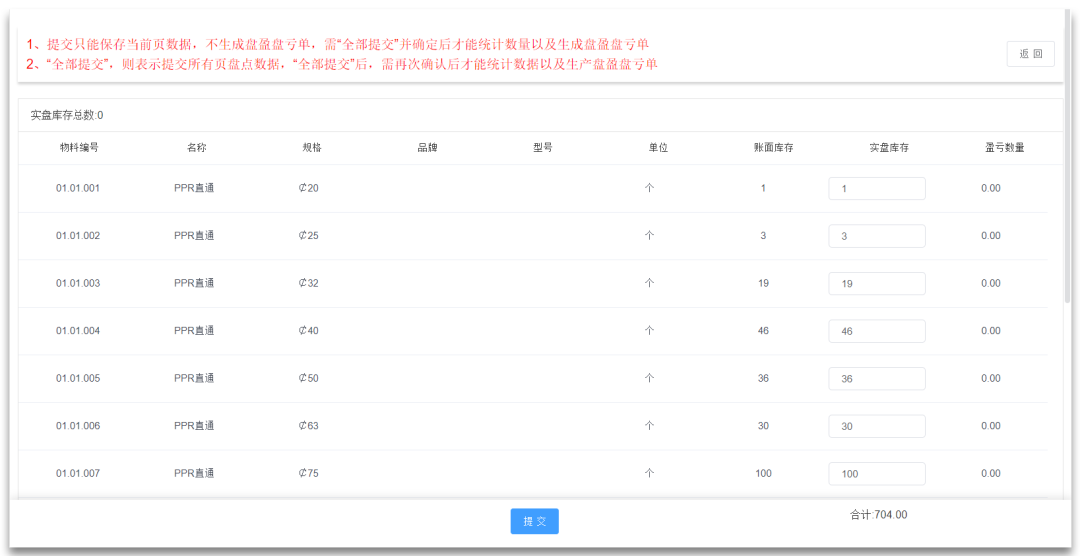This screenshot has width=1080, height=556.
Task: Click book stock value 19 in 账面库存
Action: tap(763, 283)
